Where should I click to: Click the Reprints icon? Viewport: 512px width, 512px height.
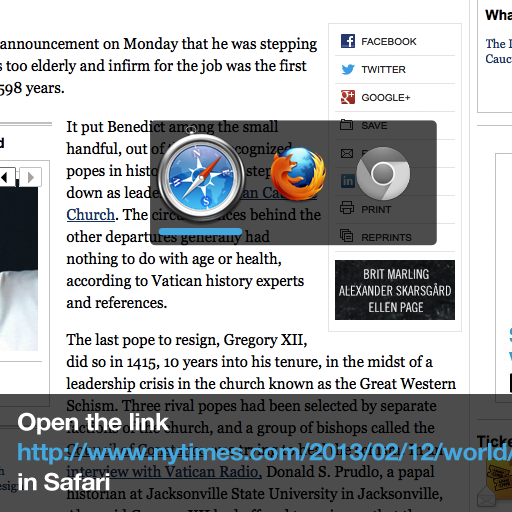click(347, 235)
